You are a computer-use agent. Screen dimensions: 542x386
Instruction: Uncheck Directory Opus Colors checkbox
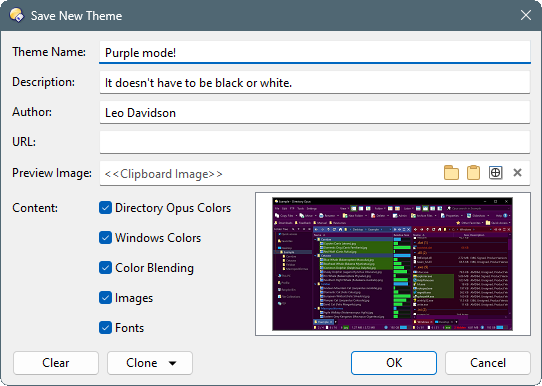(x=105, y=208)
